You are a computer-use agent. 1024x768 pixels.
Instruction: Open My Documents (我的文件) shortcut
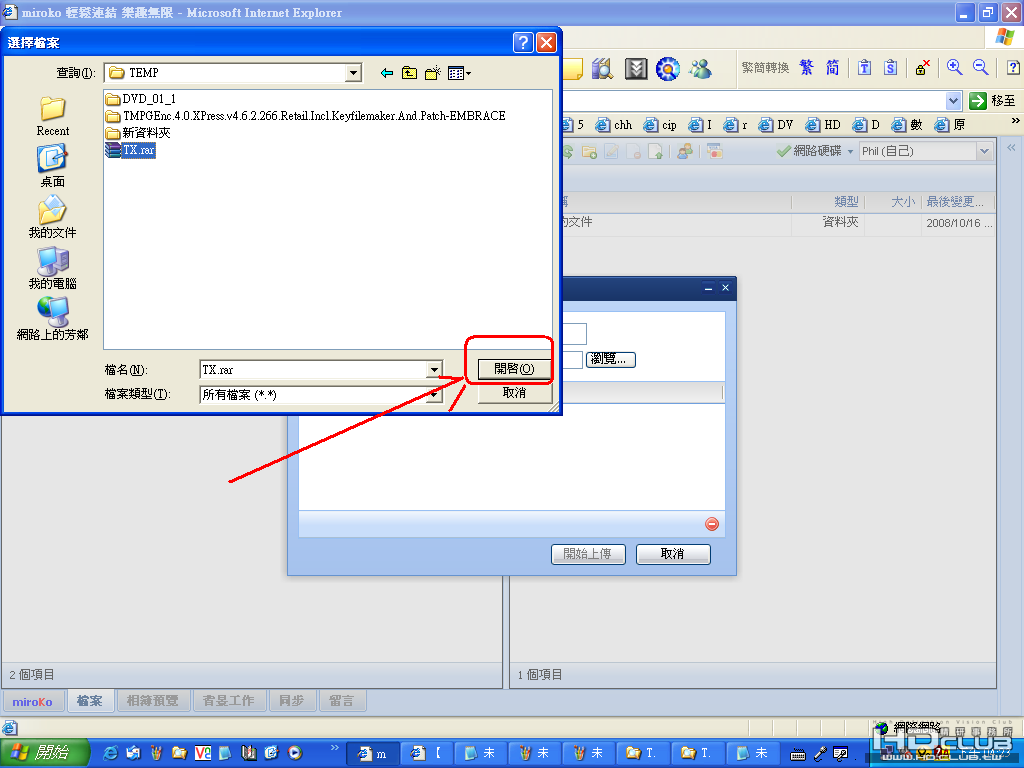[x=52, y=217]
